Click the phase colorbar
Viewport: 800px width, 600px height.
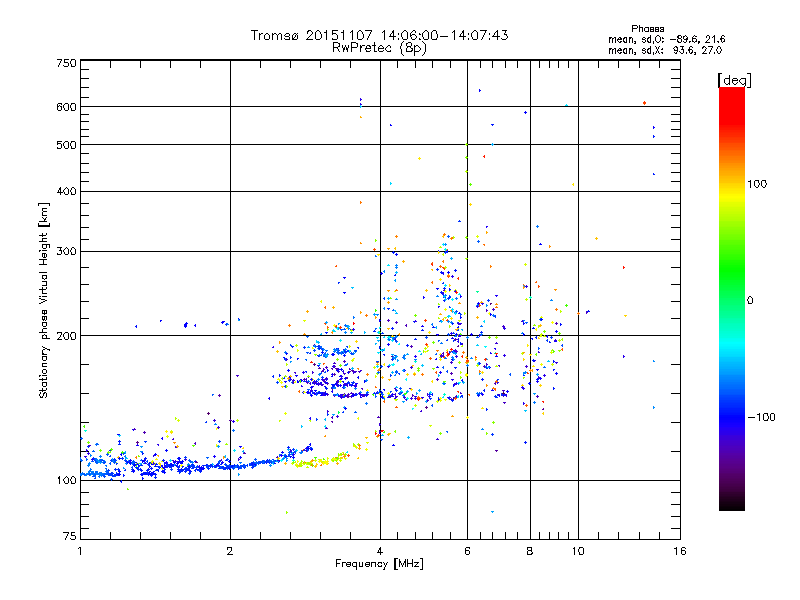click(x=732, y=298)
